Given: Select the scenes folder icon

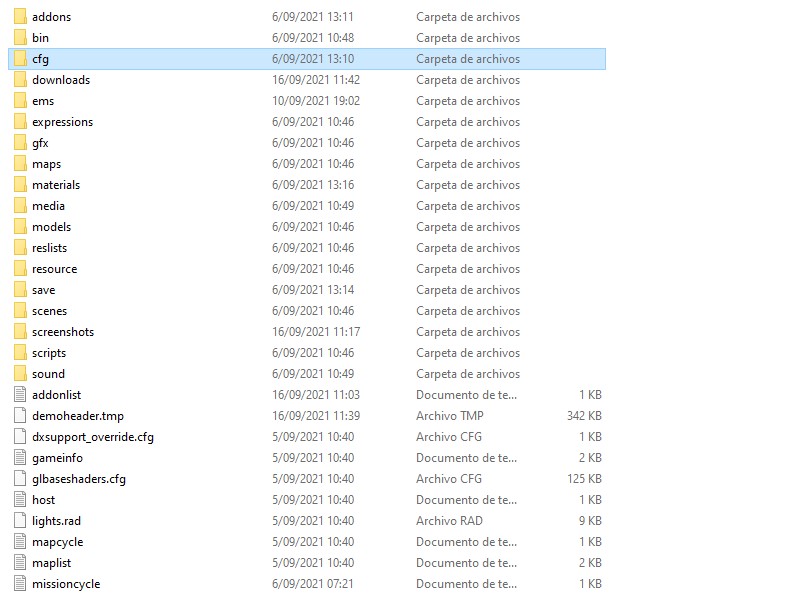Looking at the screenshot, I should pyautogui.click(x=20, y=311).
